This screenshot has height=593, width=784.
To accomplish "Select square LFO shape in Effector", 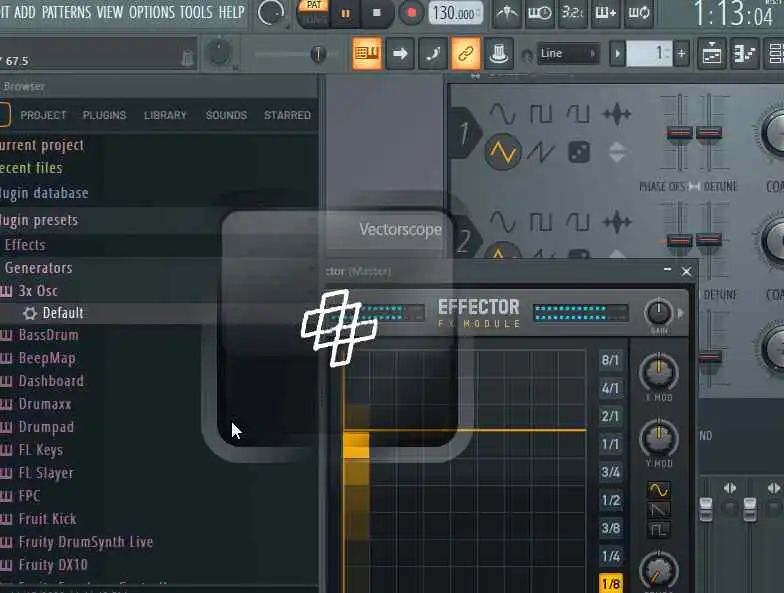I will (x=658, y=529).
